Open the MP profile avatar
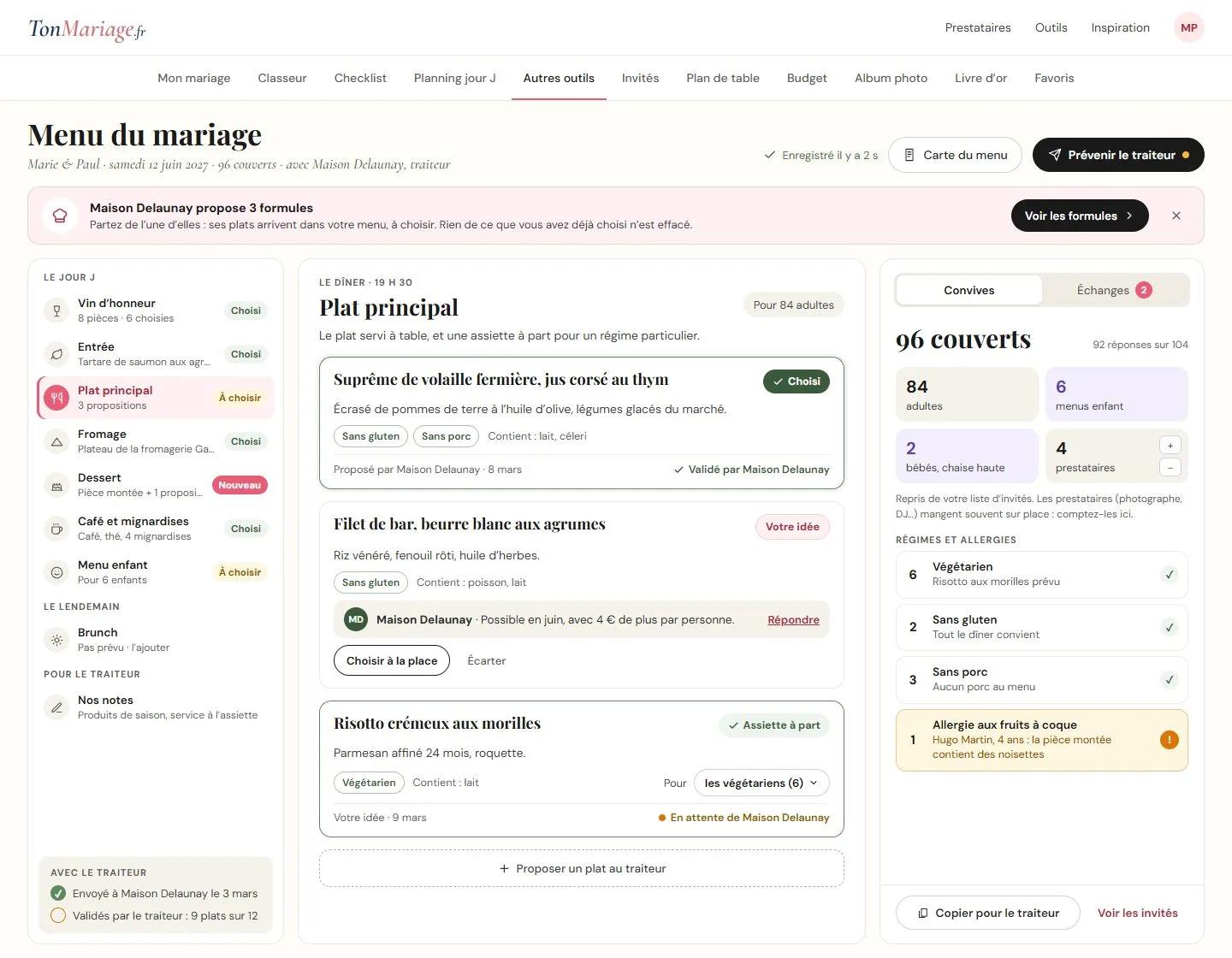This screenshot has height=958, width=1232. tap(1189, 27)
